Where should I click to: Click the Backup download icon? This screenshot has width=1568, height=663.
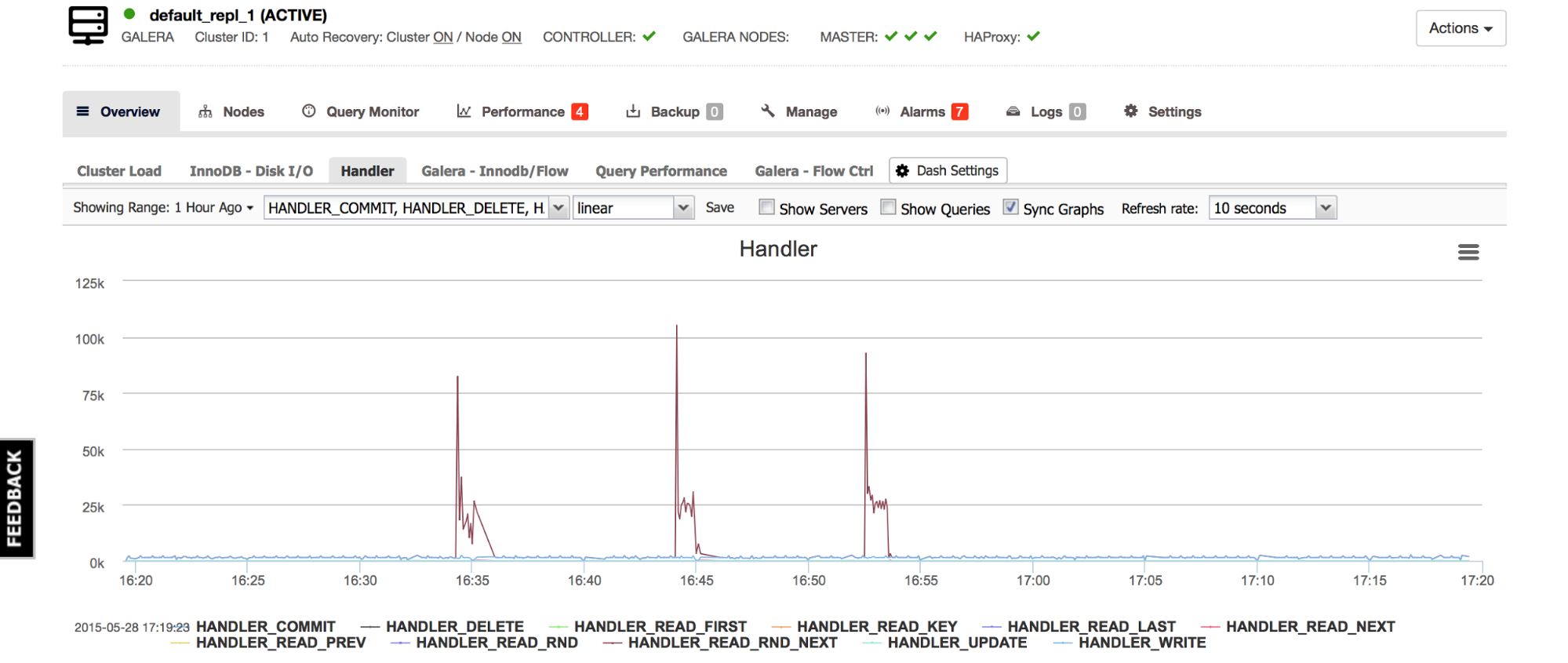pyautogui.click(x=633, y=111)
